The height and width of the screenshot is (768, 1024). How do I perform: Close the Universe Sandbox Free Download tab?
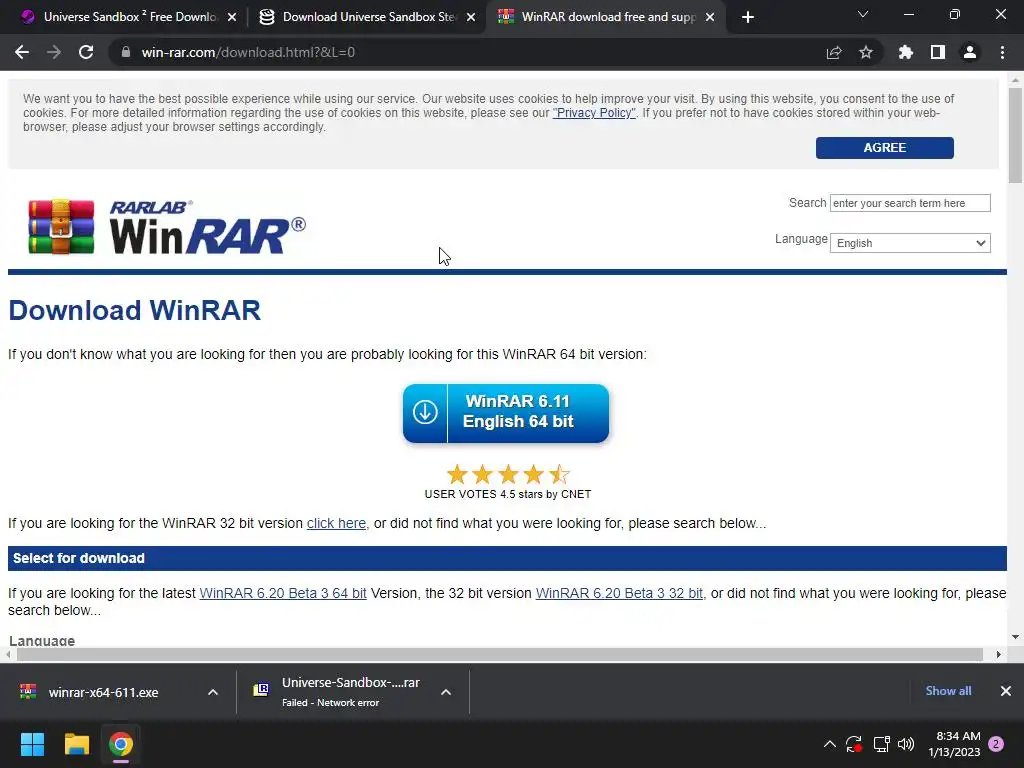pyautogui.click(x=232, y=17)
